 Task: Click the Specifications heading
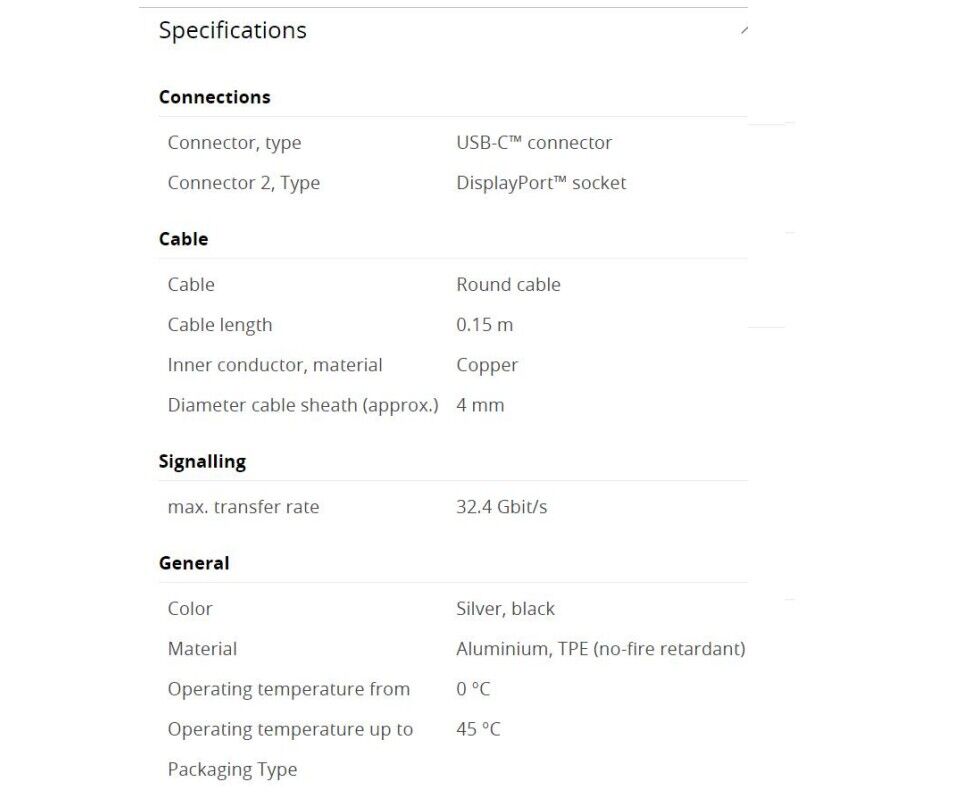[232, 31]
